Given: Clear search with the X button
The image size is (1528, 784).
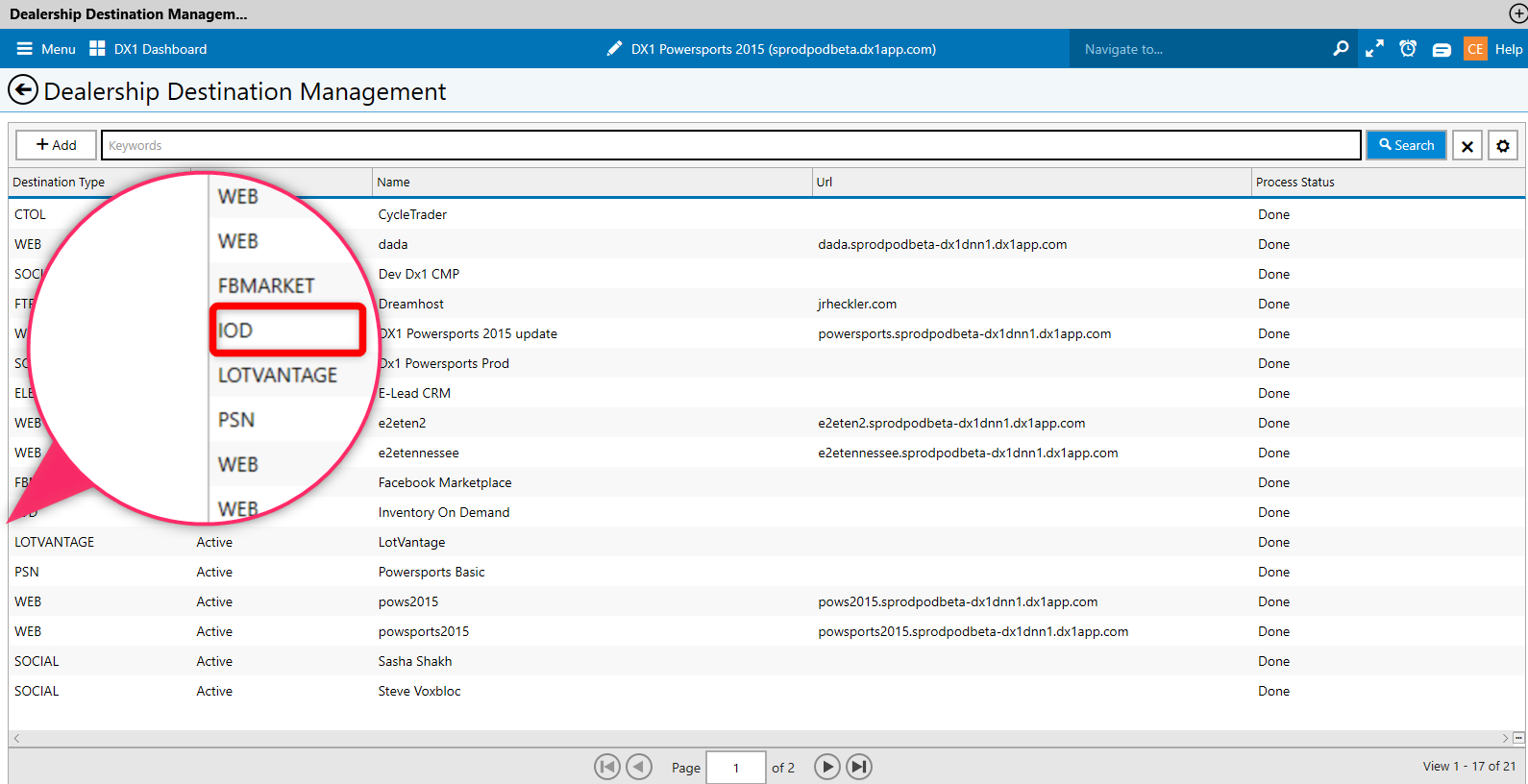Looking at the screenshot, I should 1467,146.
